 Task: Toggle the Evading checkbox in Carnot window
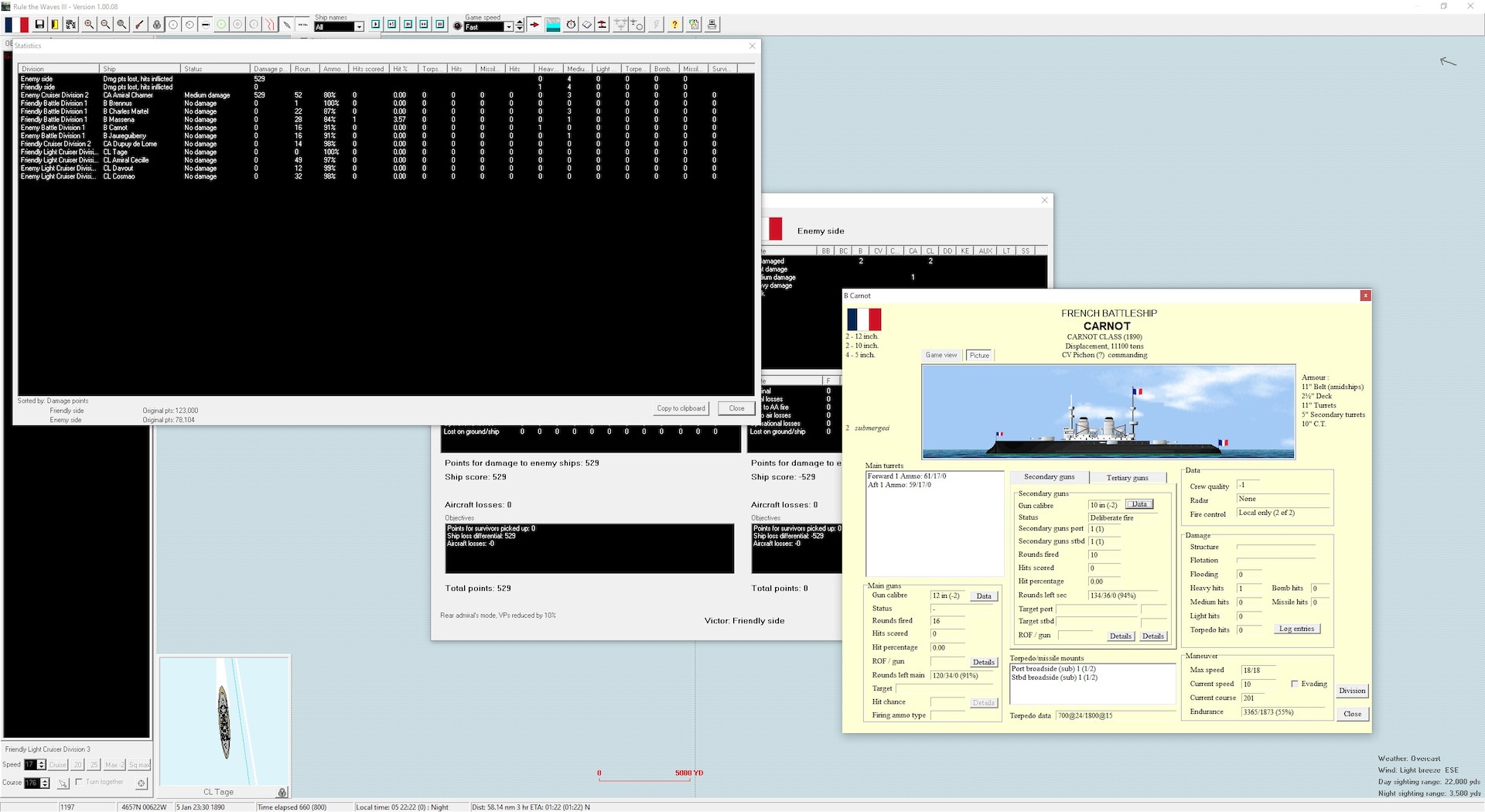[1295, 684]
